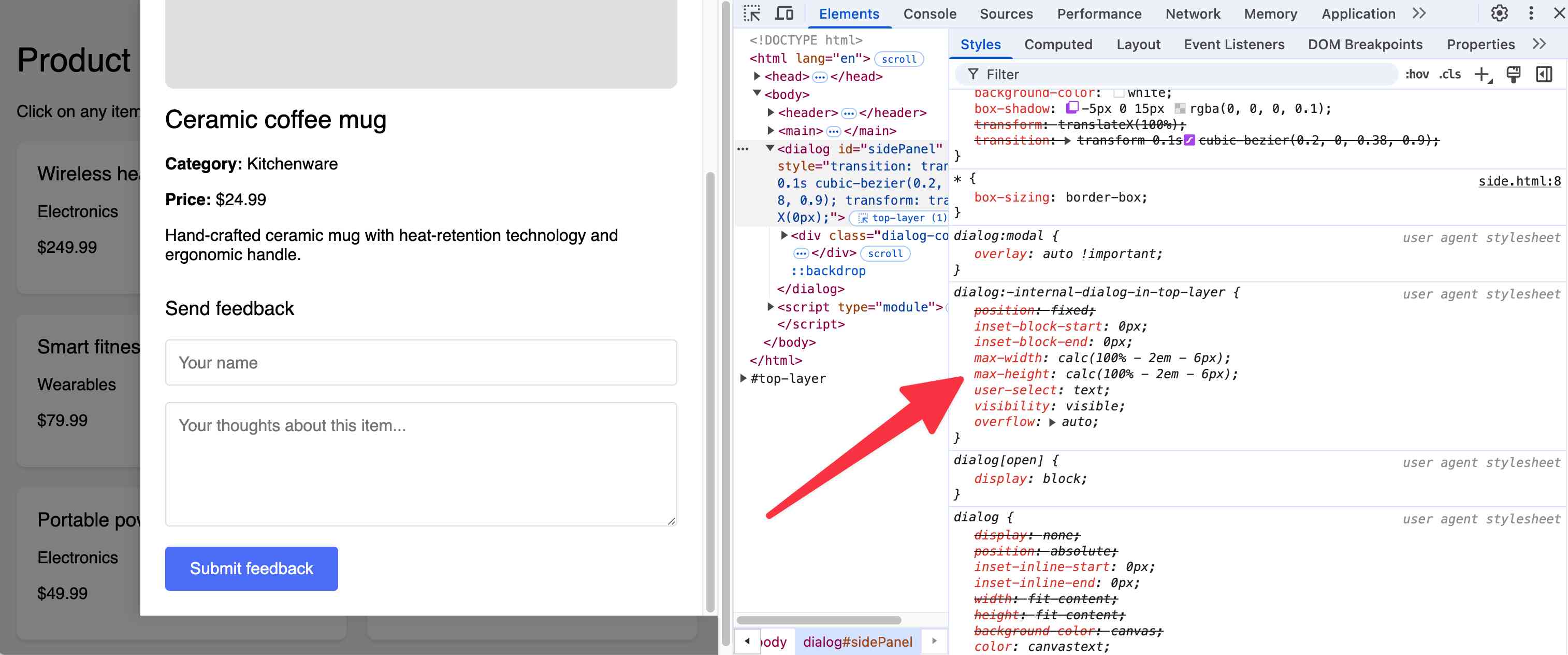Image resolution: width=1568 pixels, height=655 pixels.
Task: Click the Settings gear icon in DevTools
Action: point(1500,13)
